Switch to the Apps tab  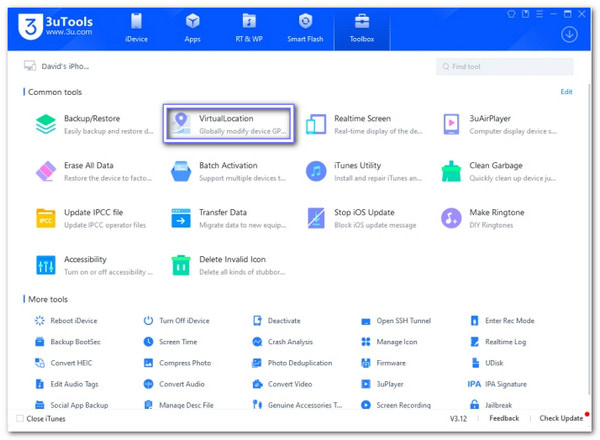click(192, 28)
